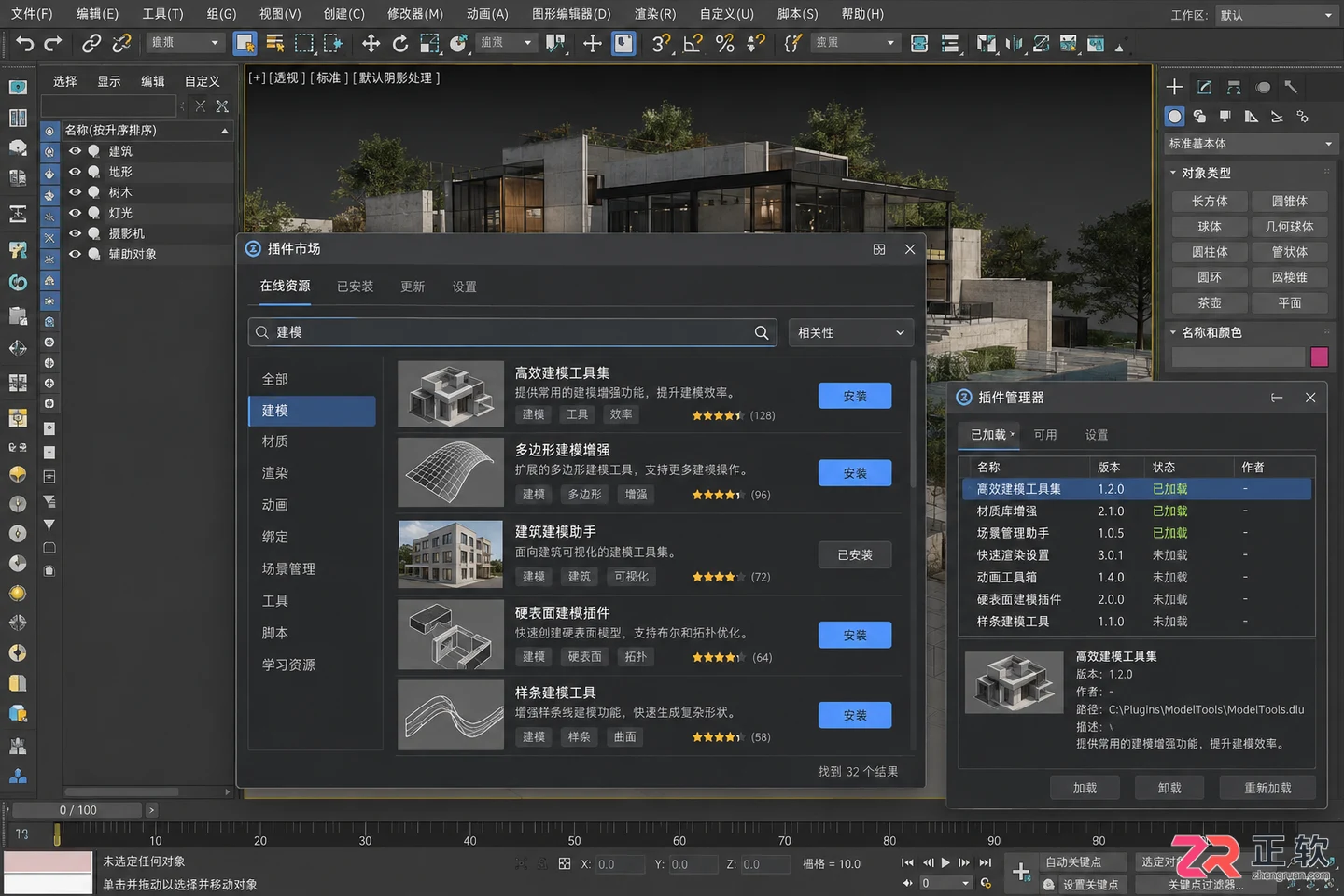The height and width of the screenshot is (896, 1344).
Task: Click the 0 / 100 time slider
Action: pyautogui.click(x=78, y=810)
